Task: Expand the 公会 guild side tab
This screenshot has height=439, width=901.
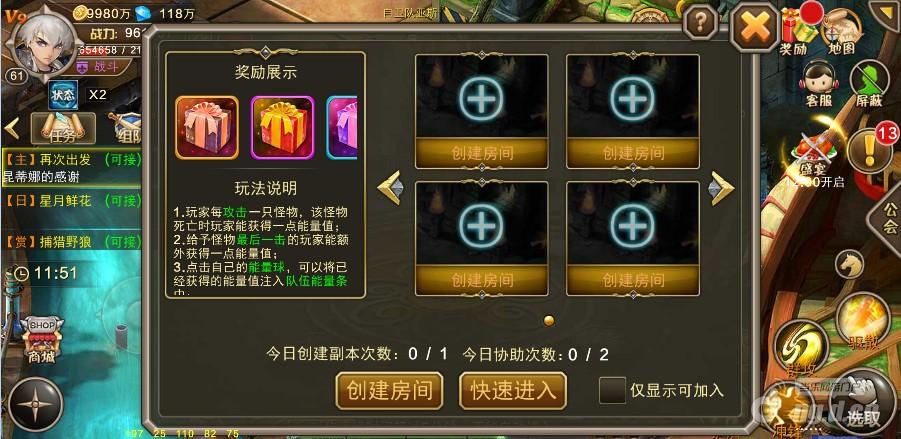Action: [x=887, y=218]
